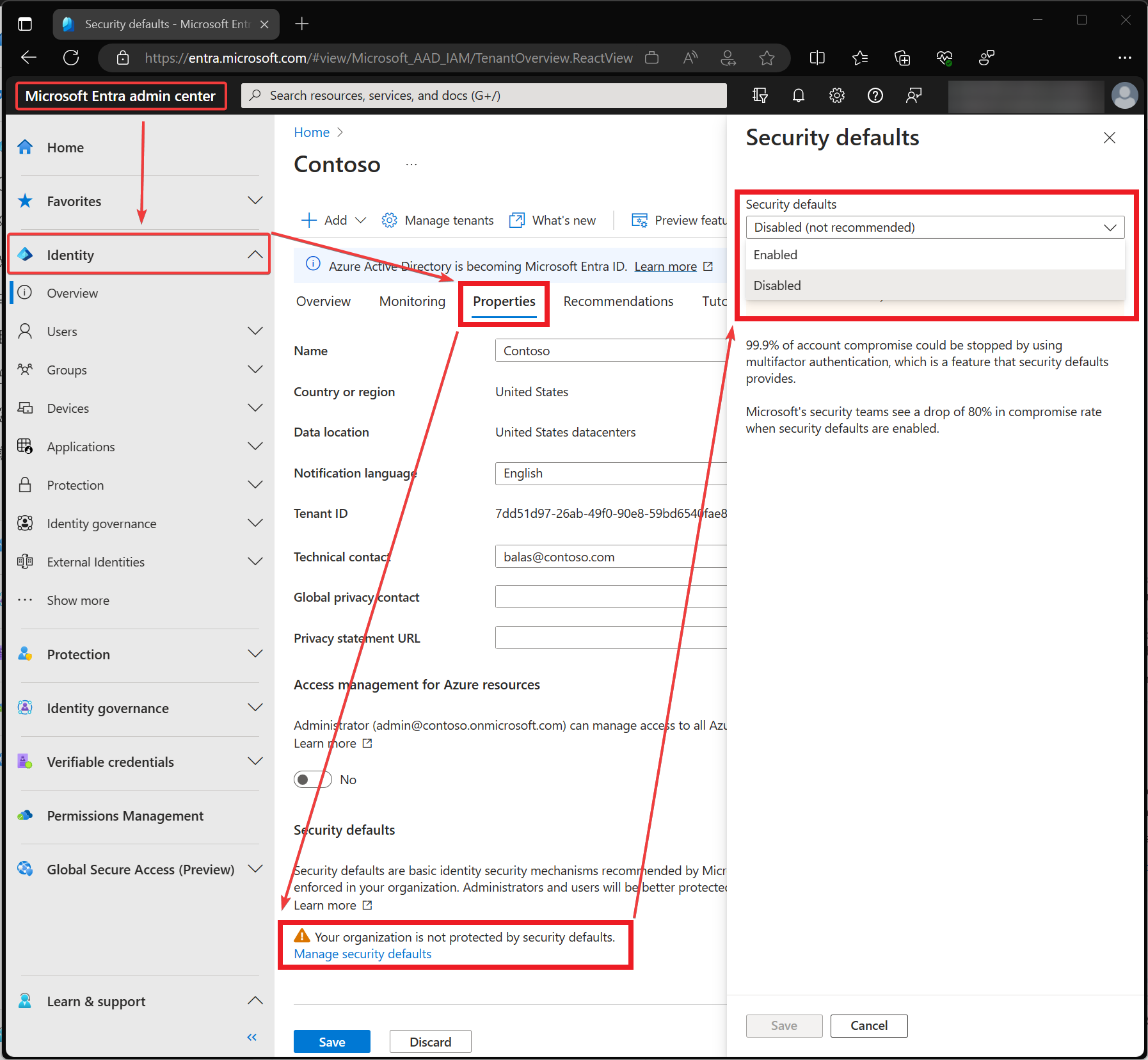Collapse sidebar with double chevron icon

(x=252, y=1037)
